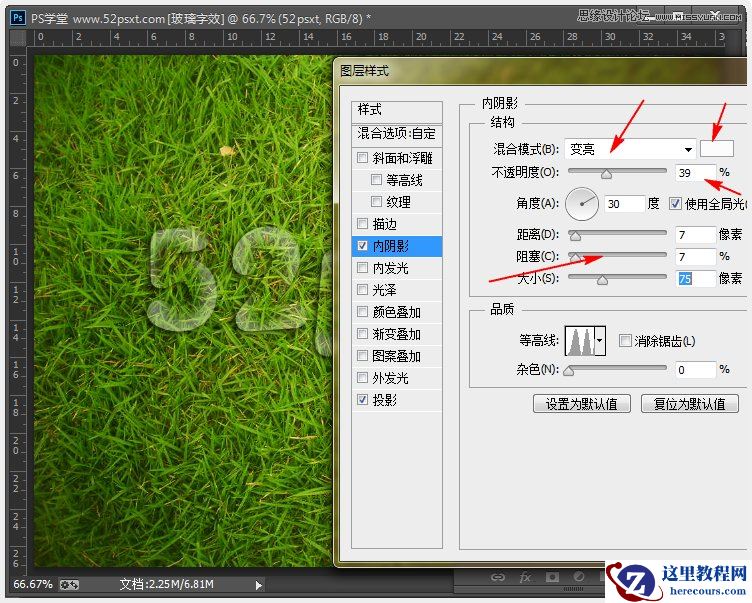Open the 混合模式 blend mode dropdown

630,149
